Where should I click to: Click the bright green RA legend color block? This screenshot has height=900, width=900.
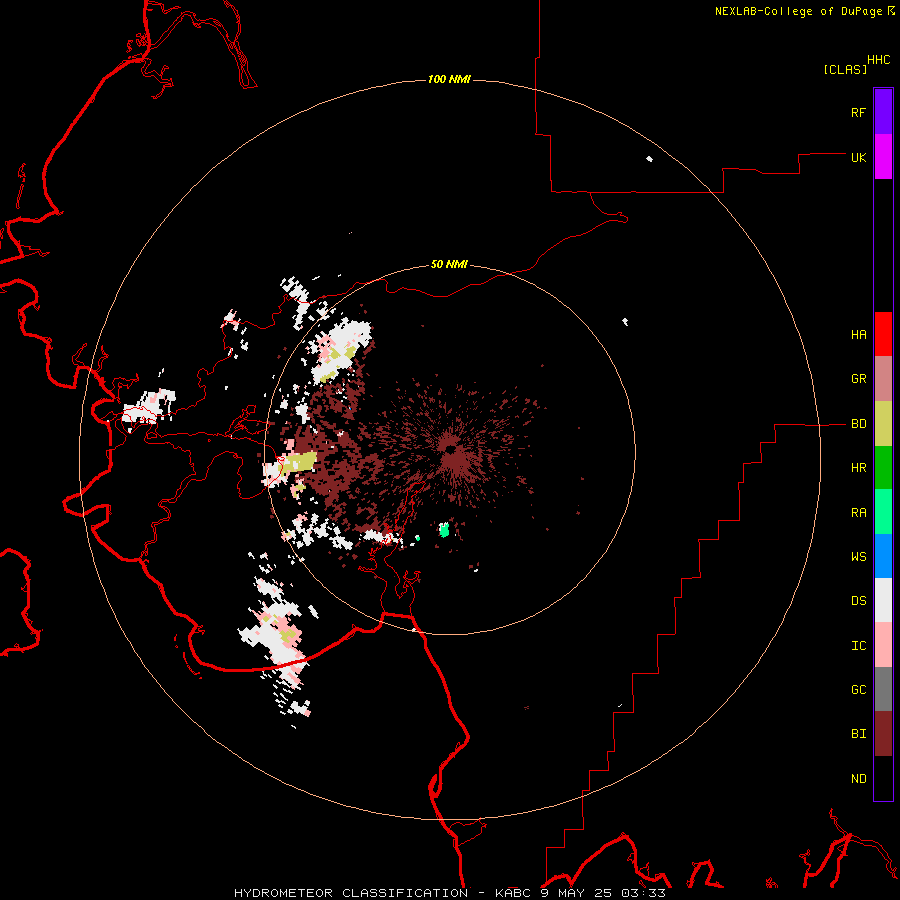coord(883,512)
